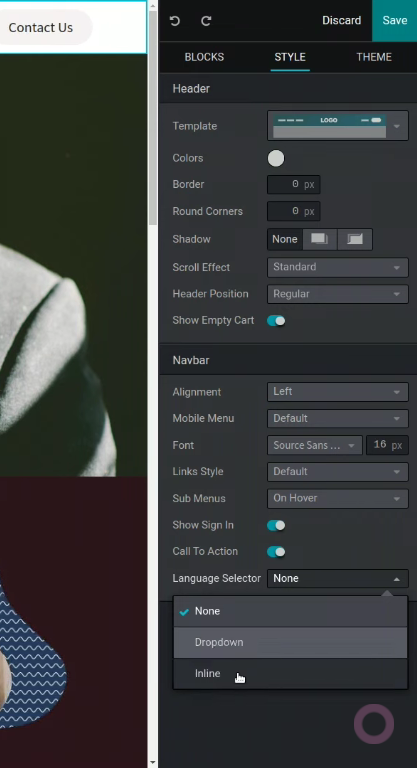Open the THEME tab
Image resolution: width=417 pixels, height=768 pixels.
pos(374,57)
